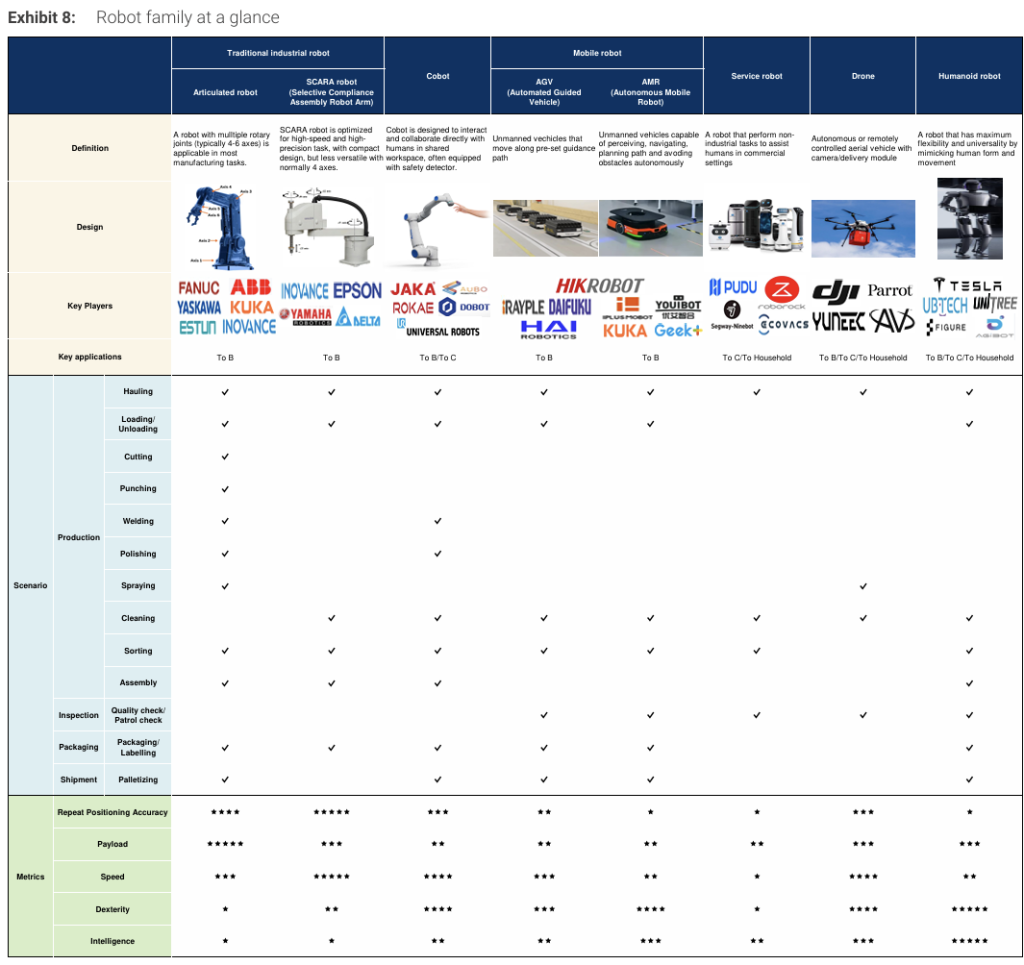Click the FANUC logo

[199, 288]
